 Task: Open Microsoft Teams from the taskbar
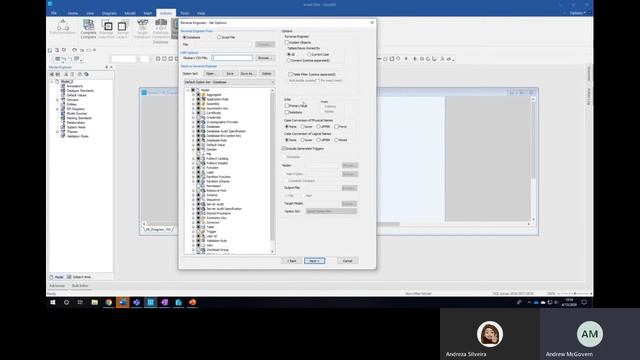click(136, 302)
